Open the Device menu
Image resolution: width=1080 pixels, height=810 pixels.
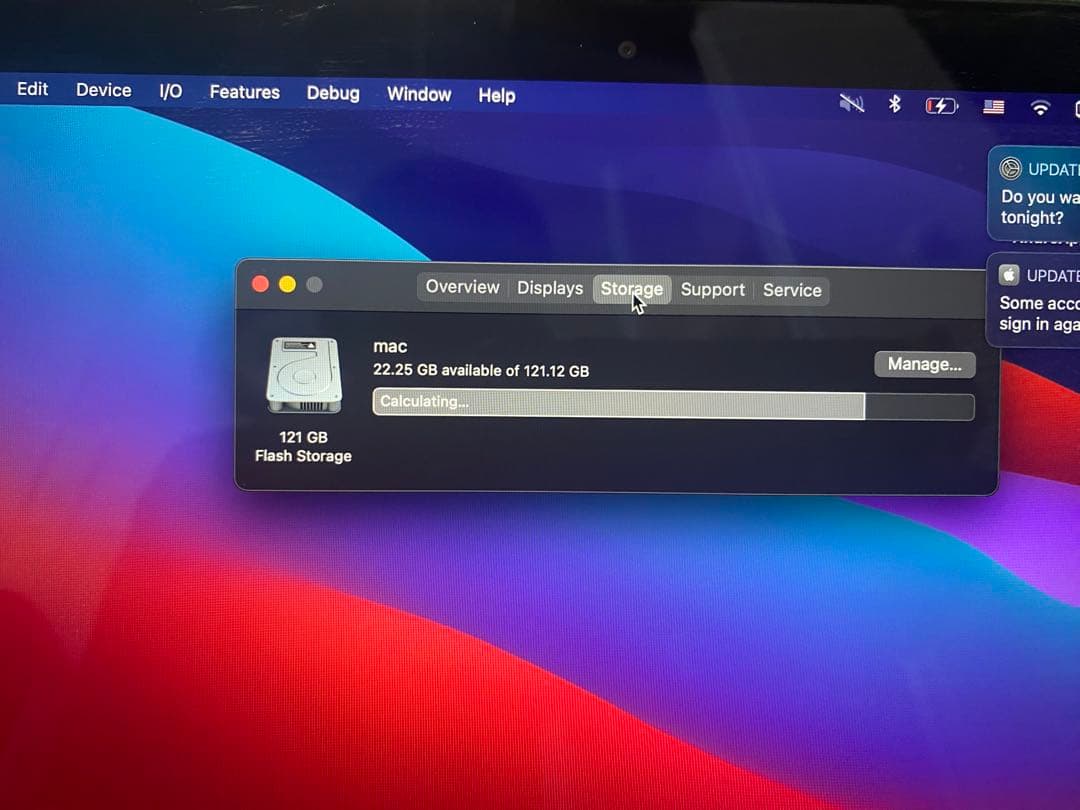coord(103,90)
